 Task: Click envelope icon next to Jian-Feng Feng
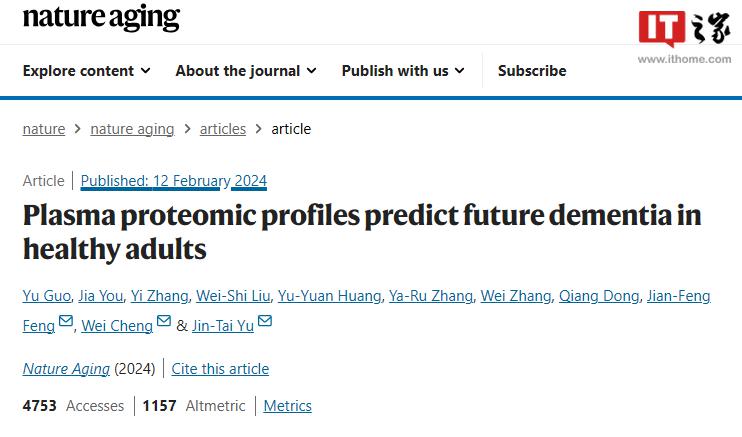(x=66, y=322)
